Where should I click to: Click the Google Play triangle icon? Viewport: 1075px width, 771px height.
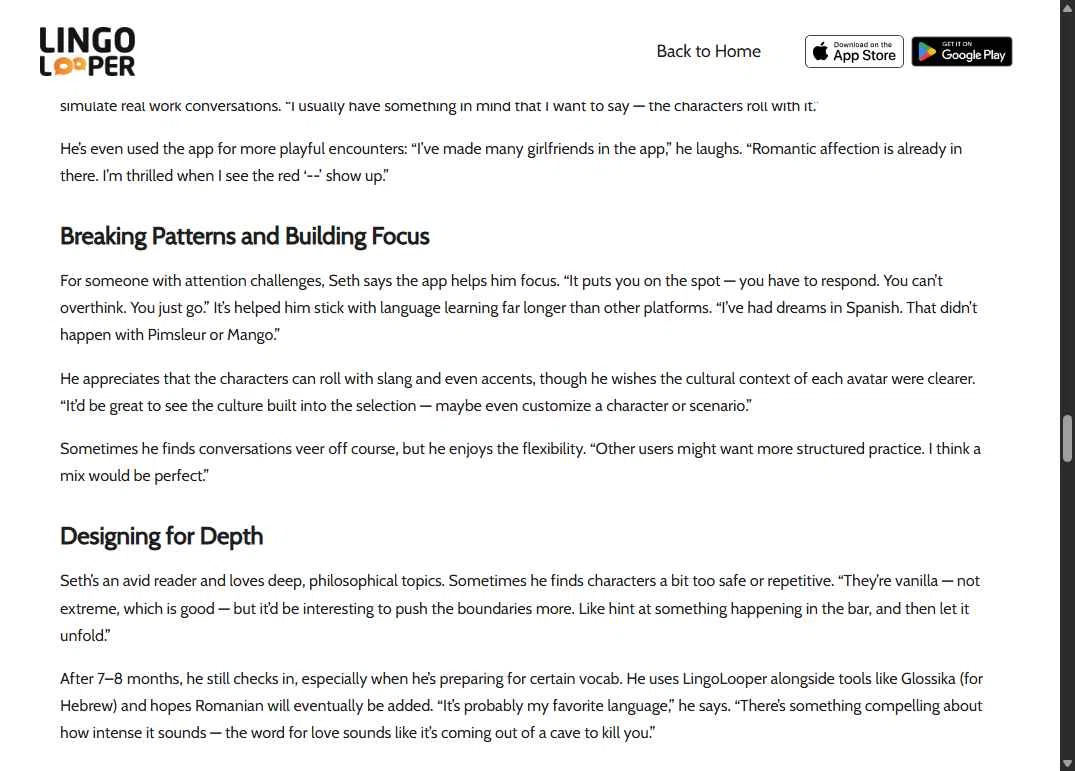tap(927, 52)
